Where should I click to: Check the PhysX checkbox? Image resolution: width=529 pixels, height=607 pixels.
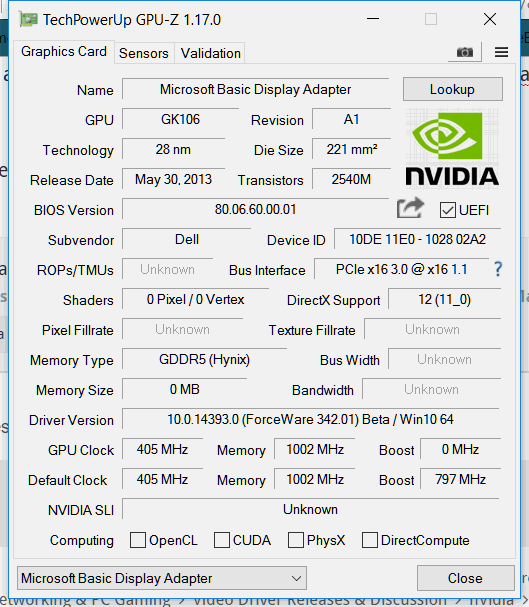click(x=296, y=540)
